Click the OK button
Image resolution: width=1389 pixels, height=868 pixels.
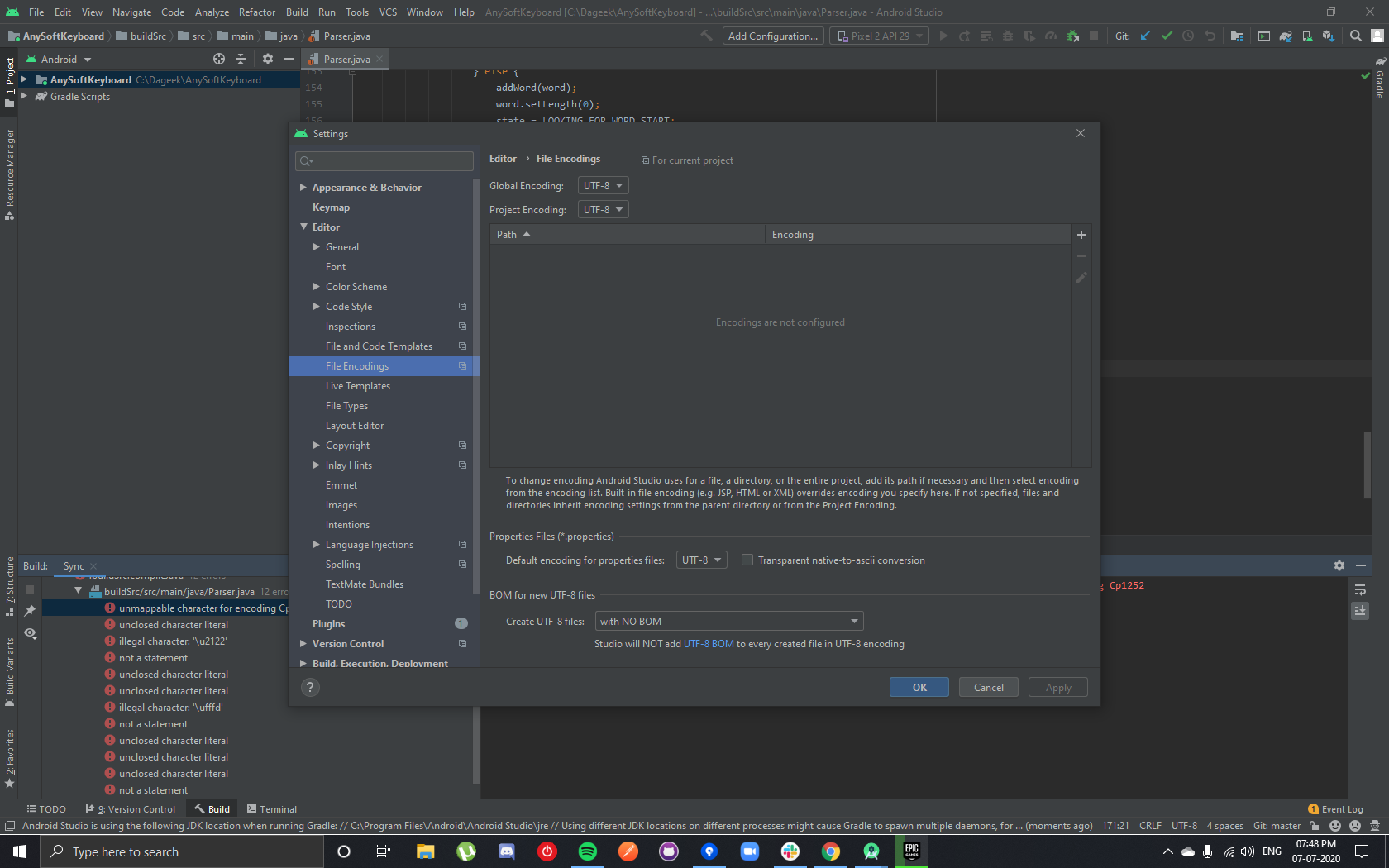tap(919, 687)
